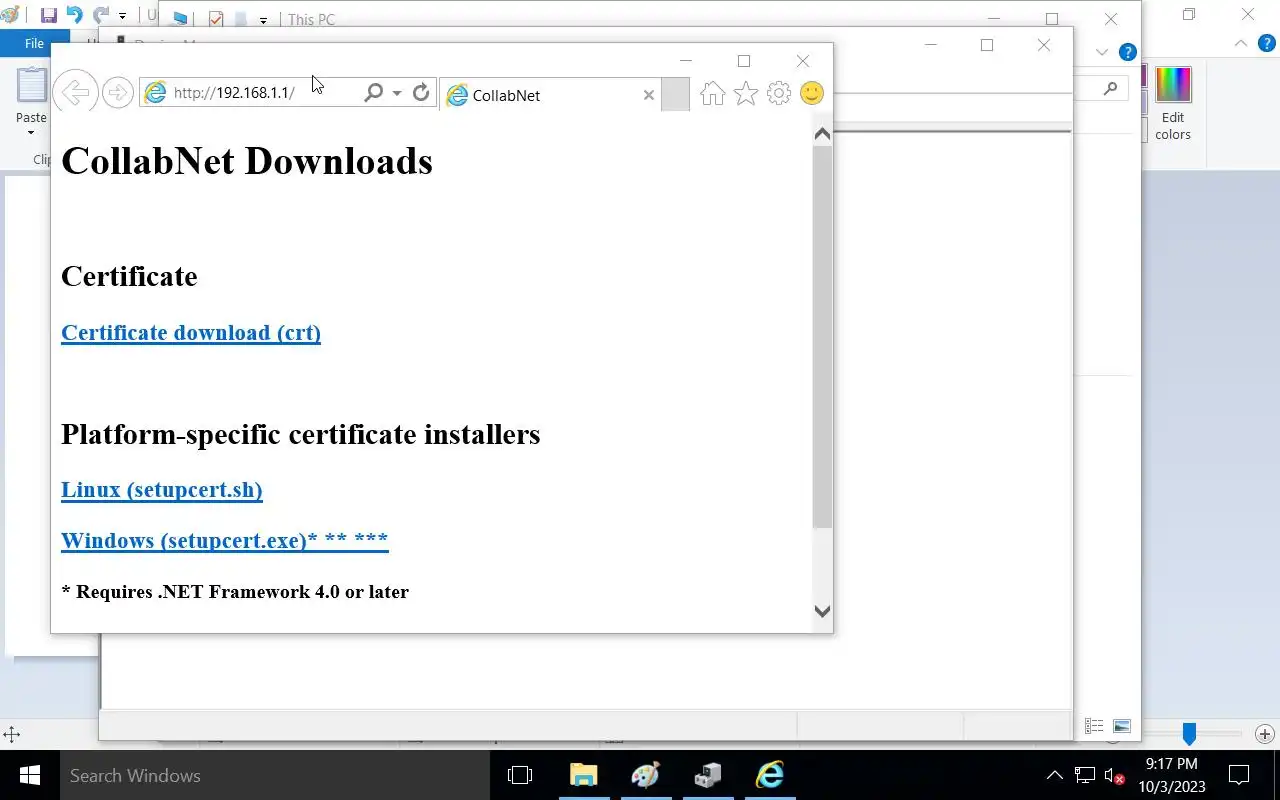
Task: Click Internet Explorer's forward arrow button
Action: point(118,93)
